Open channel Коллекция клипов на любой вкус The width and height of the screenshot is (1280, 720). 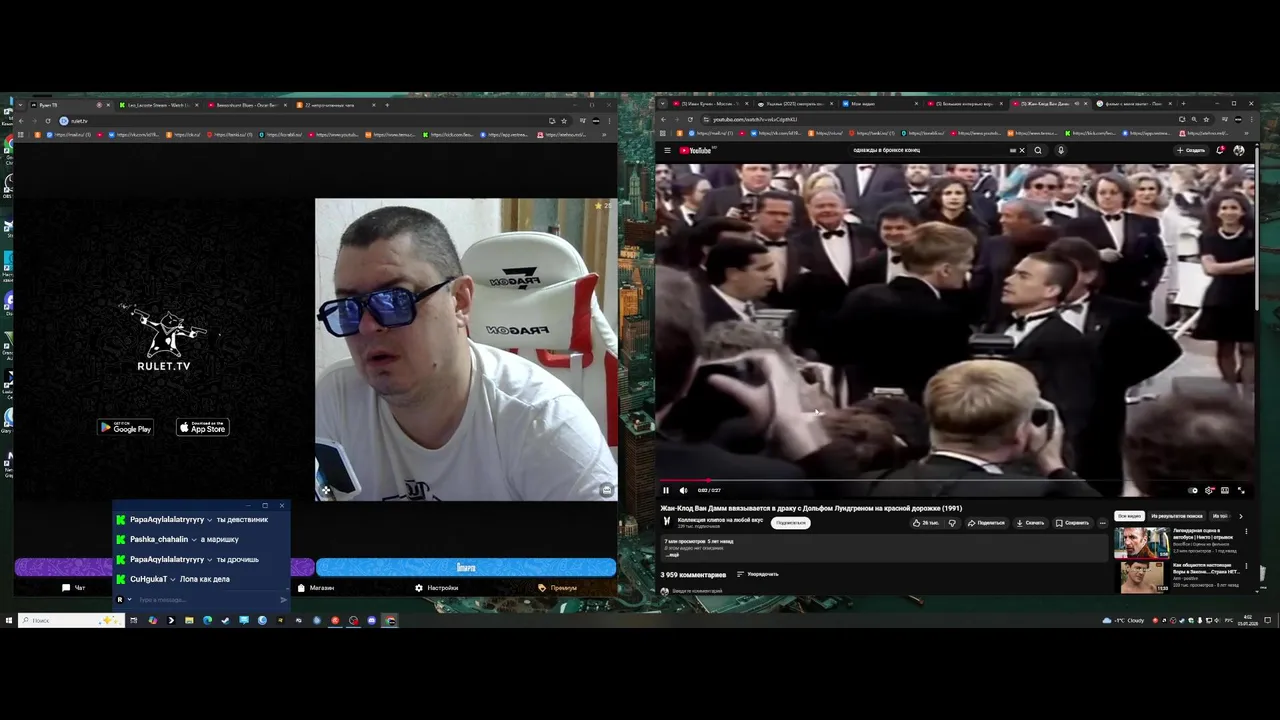click(720, 520)
